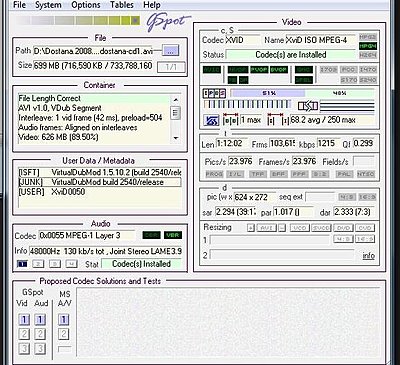Click the NTSC indicator
This screenshot has height=365, width=400.
click(x=366, y=174)
